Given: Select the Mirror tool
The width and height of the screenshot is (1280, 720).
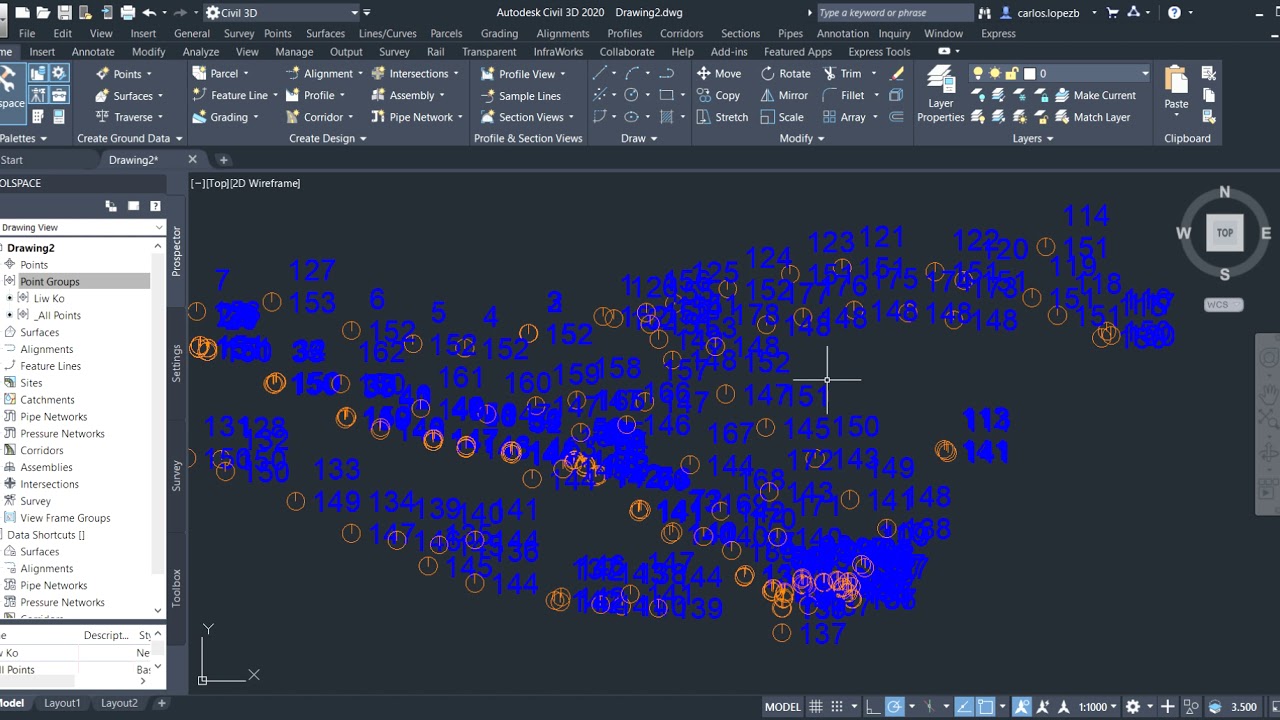Looking at the screenshot, I should pos(784,95).
